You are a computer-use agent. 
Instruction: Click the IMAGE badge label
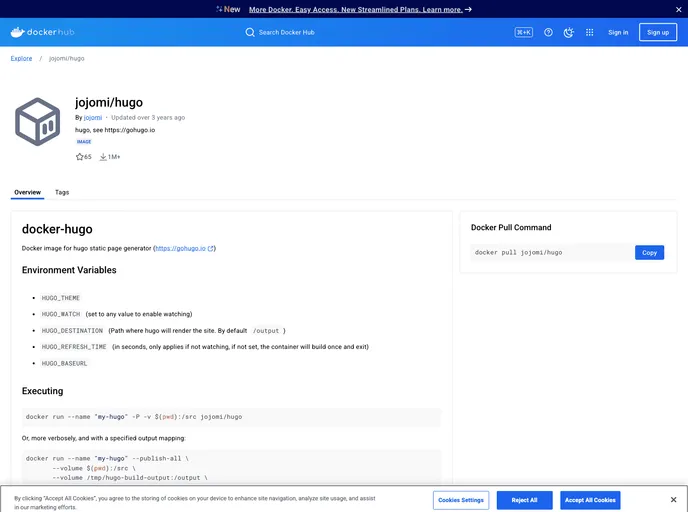pyautogui.click(x=84, y=142)
